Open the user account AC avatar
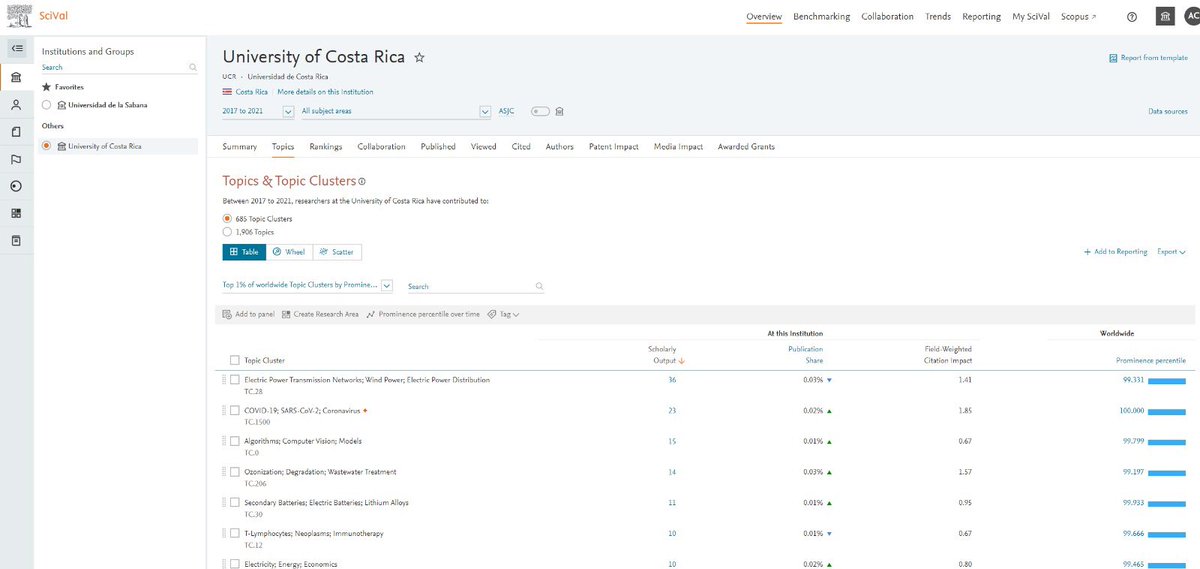 pos(1190,17)
